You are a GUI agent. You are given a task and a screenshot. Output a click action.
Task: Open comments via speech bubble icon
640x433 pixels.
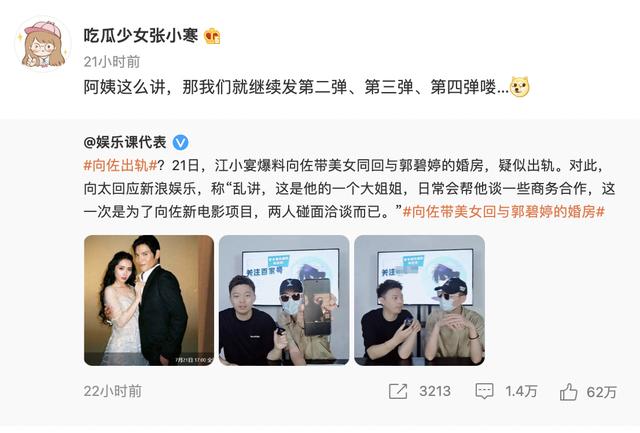[x=484, y=391]
